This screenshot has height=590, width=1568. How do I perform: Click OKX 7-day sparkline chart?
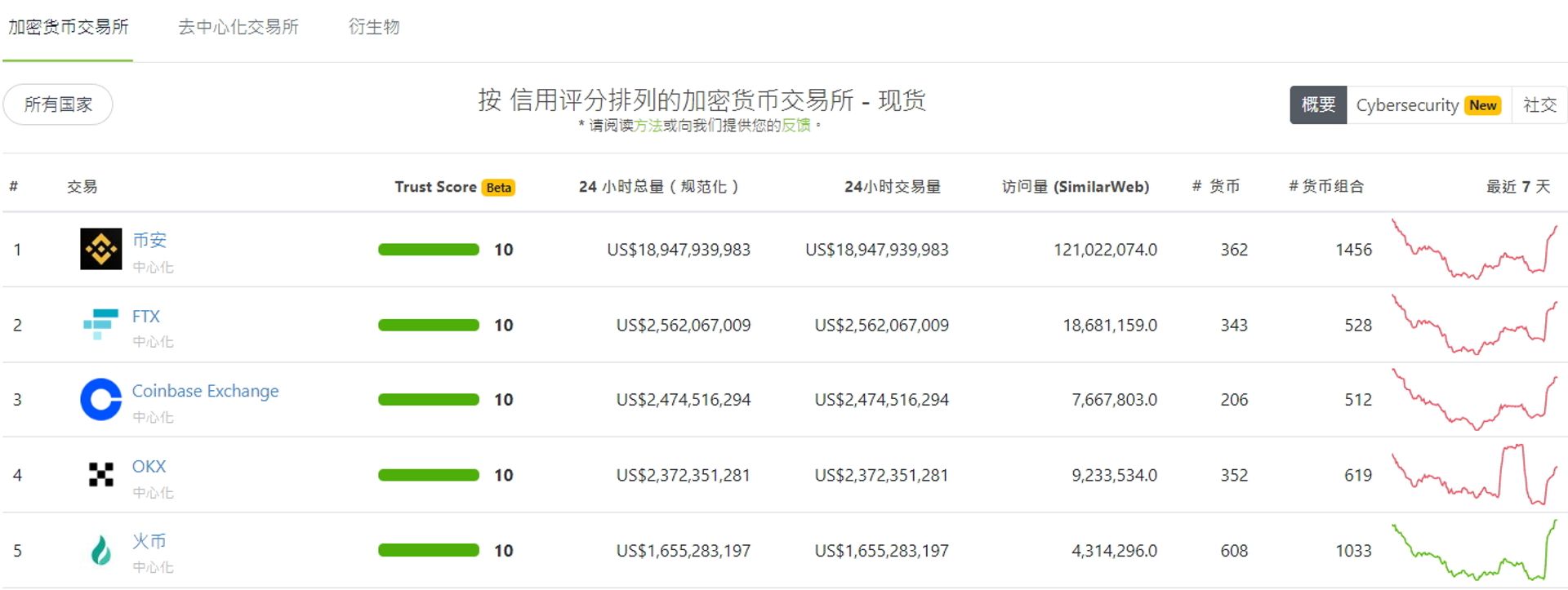tap(1475, 474)
